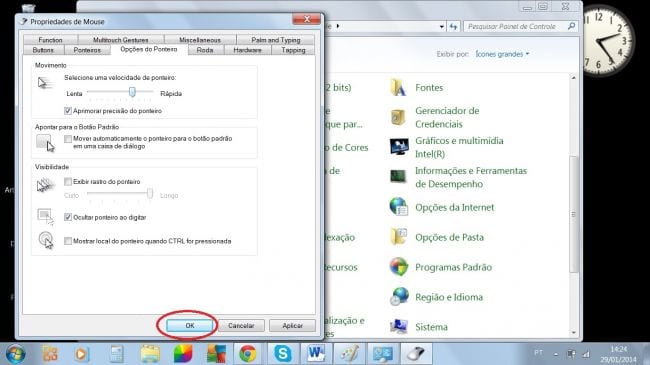This screenshot has height=365, width=650.
Task: Click the OK button
Action: (x=190, y=326)
